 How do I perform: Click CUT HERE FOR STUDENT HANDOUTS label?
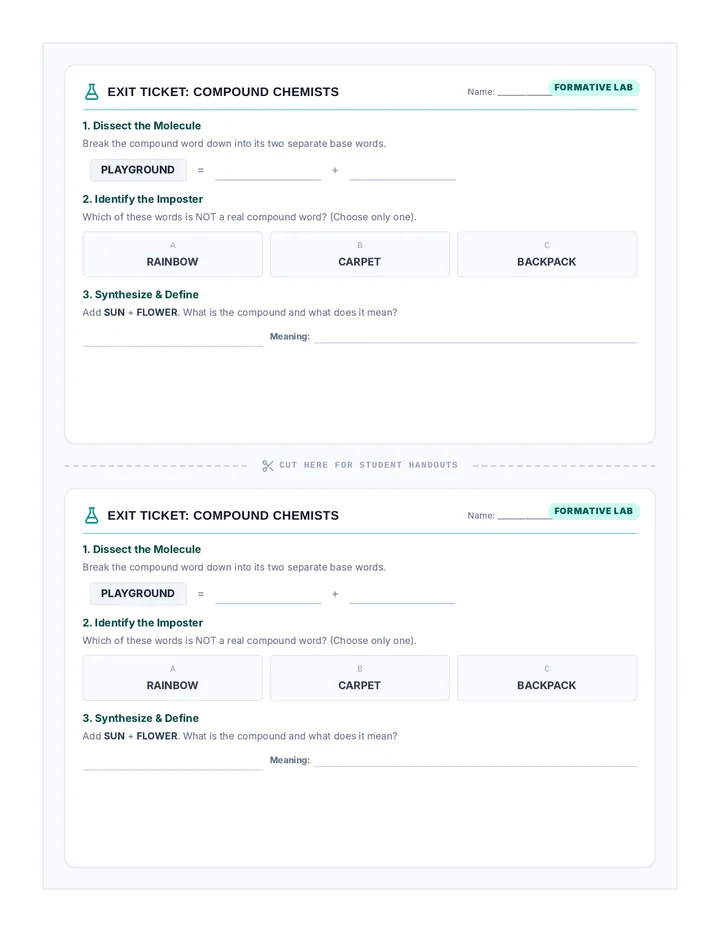pyautogui.click(x=369, y=465)
